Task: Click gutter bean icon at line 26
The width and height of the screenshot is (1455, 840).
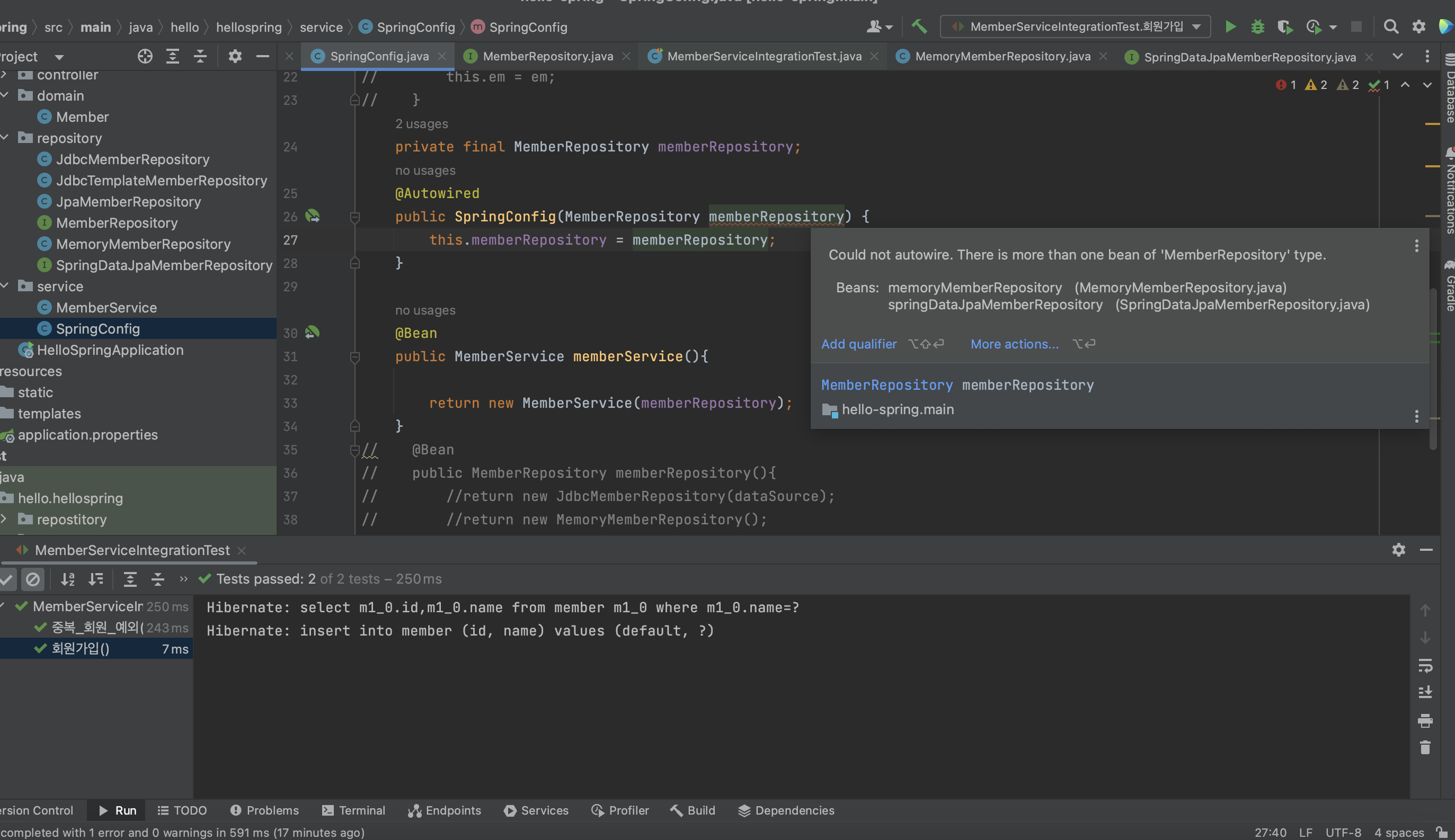Action: click(x=312, y=216)
